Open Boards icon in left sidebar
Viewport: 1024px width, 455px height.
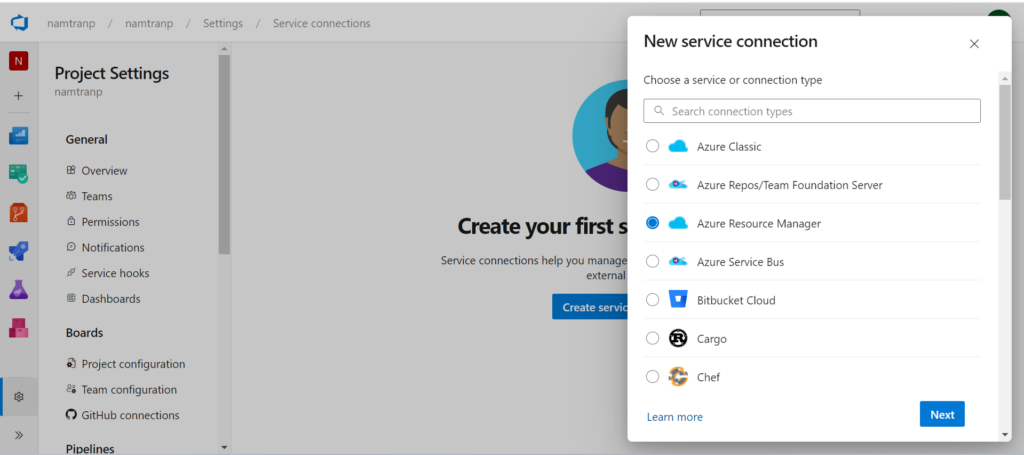(18, 136)
